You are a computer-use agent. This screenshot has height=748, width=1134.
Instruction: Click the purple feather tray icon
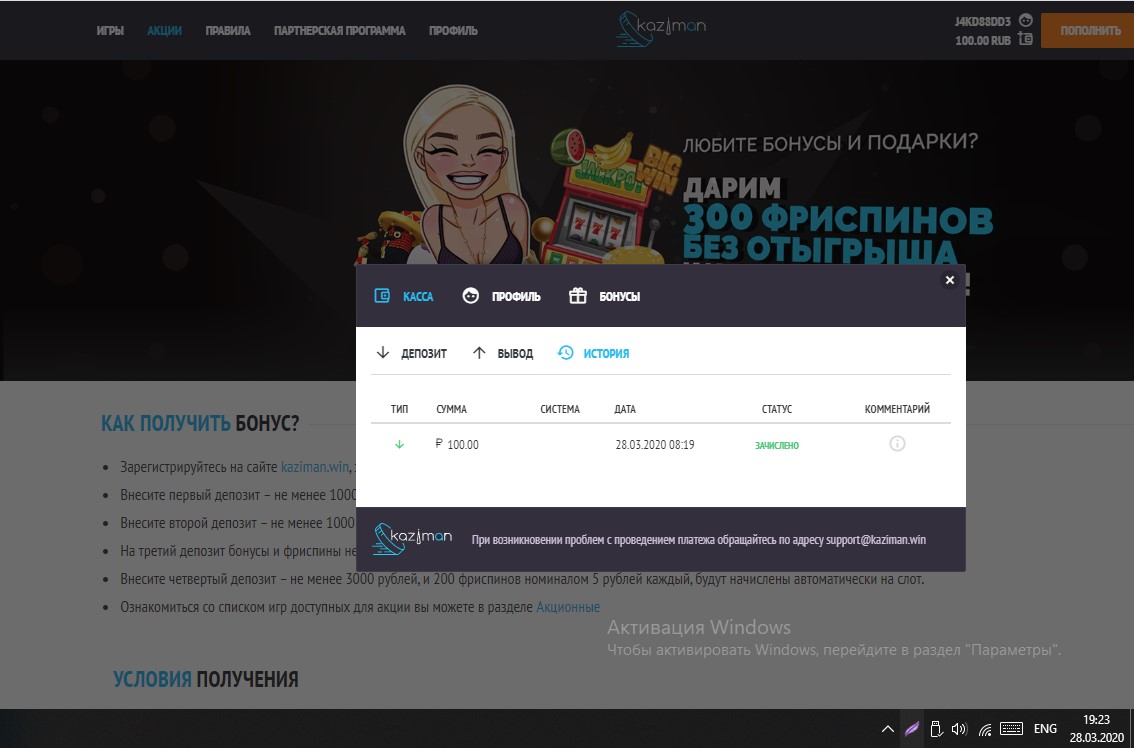[911, 729]
